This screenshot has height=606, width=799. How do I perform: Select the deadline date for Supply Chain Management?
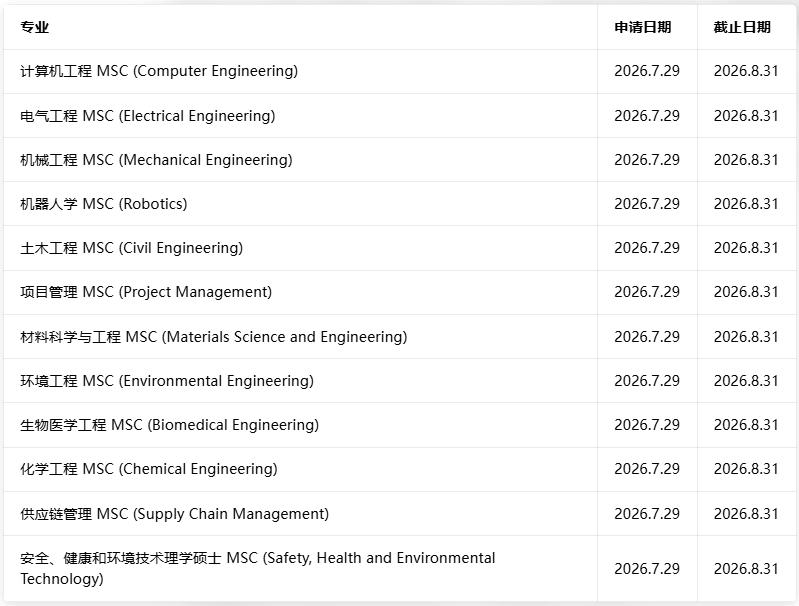[746, 514]
